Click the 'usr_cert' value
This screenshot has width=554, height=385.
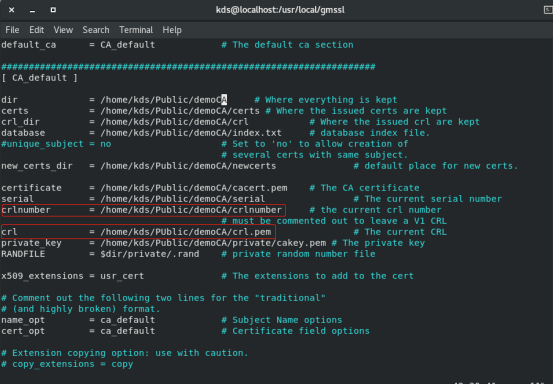pyautogui.click(x=122, y=276)
